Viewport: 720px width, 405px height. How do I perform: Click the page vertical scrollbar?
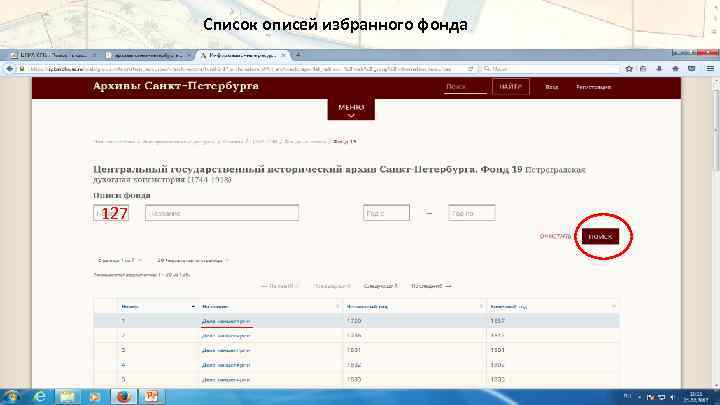(x=716, y=232)
